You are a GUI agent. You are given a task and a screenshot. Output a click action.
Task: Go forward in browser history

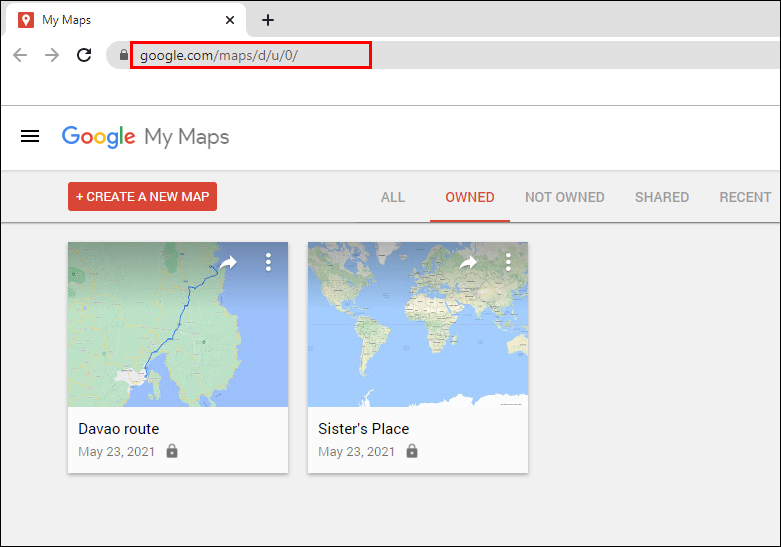(52, 55)
